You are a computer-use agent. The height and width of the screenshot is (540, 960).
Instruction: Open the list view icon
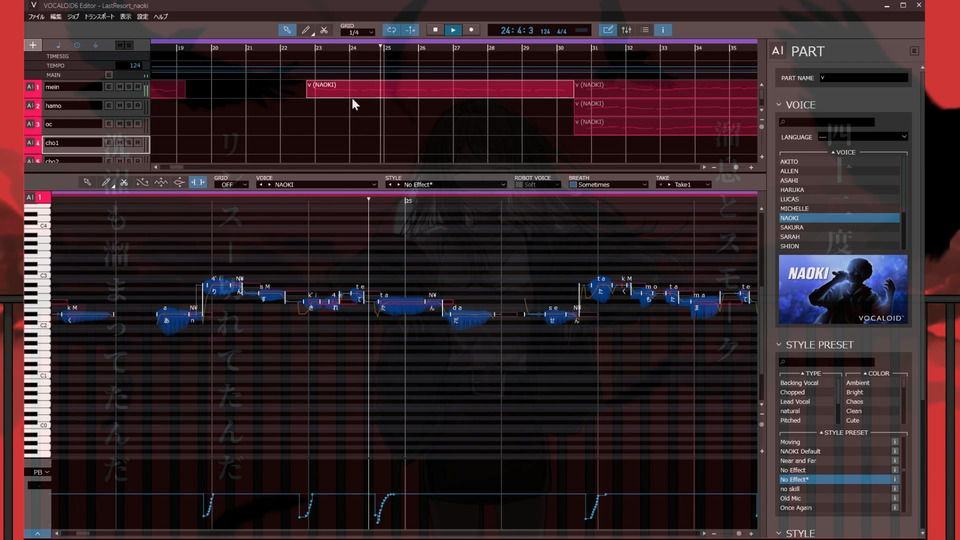pos(645,29)
